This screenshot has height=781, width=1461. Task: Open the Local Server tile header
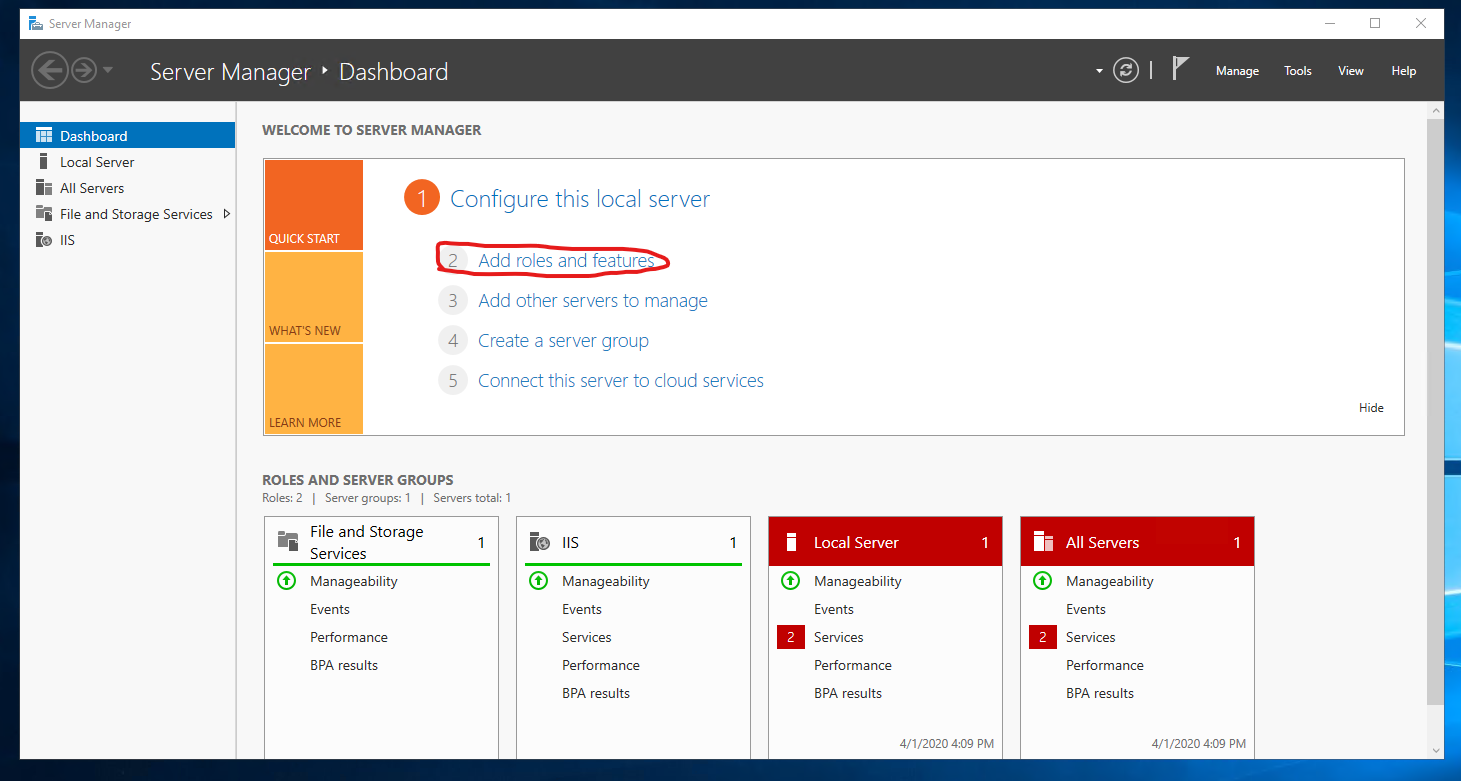pyautogui.click(x=885, y=542)
